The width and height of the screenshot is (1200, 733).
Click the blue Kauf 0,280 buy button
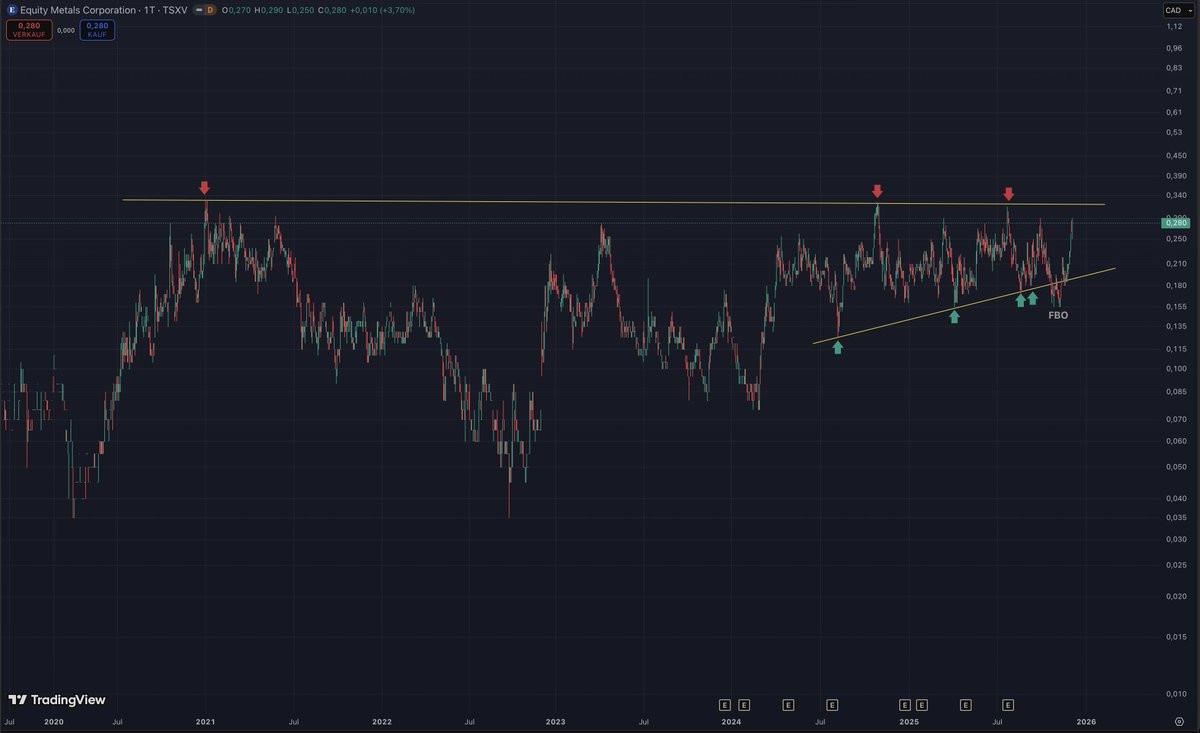[x=97, y=30]
